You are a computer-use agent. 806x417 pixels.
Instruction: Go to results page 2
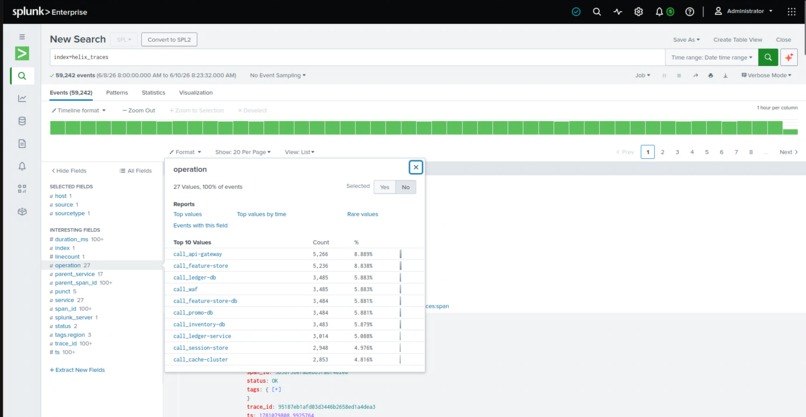pos(663,152)
